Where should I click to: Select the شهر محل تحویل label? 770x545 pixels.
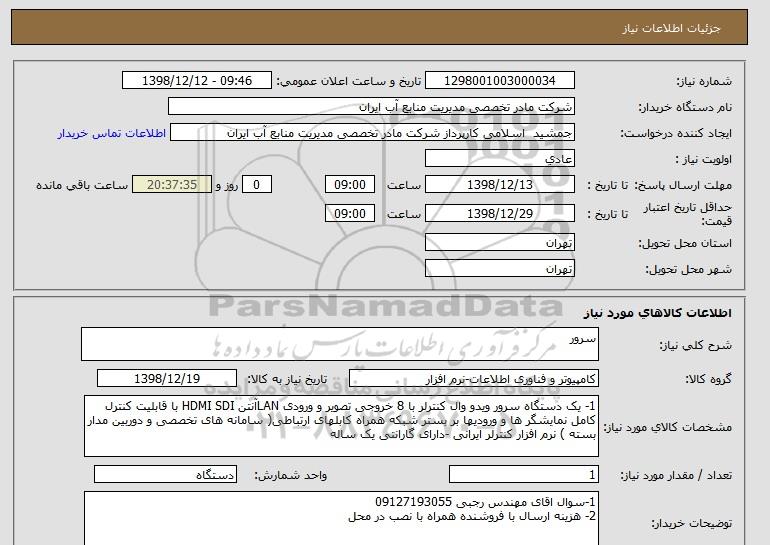coord(688,269)
